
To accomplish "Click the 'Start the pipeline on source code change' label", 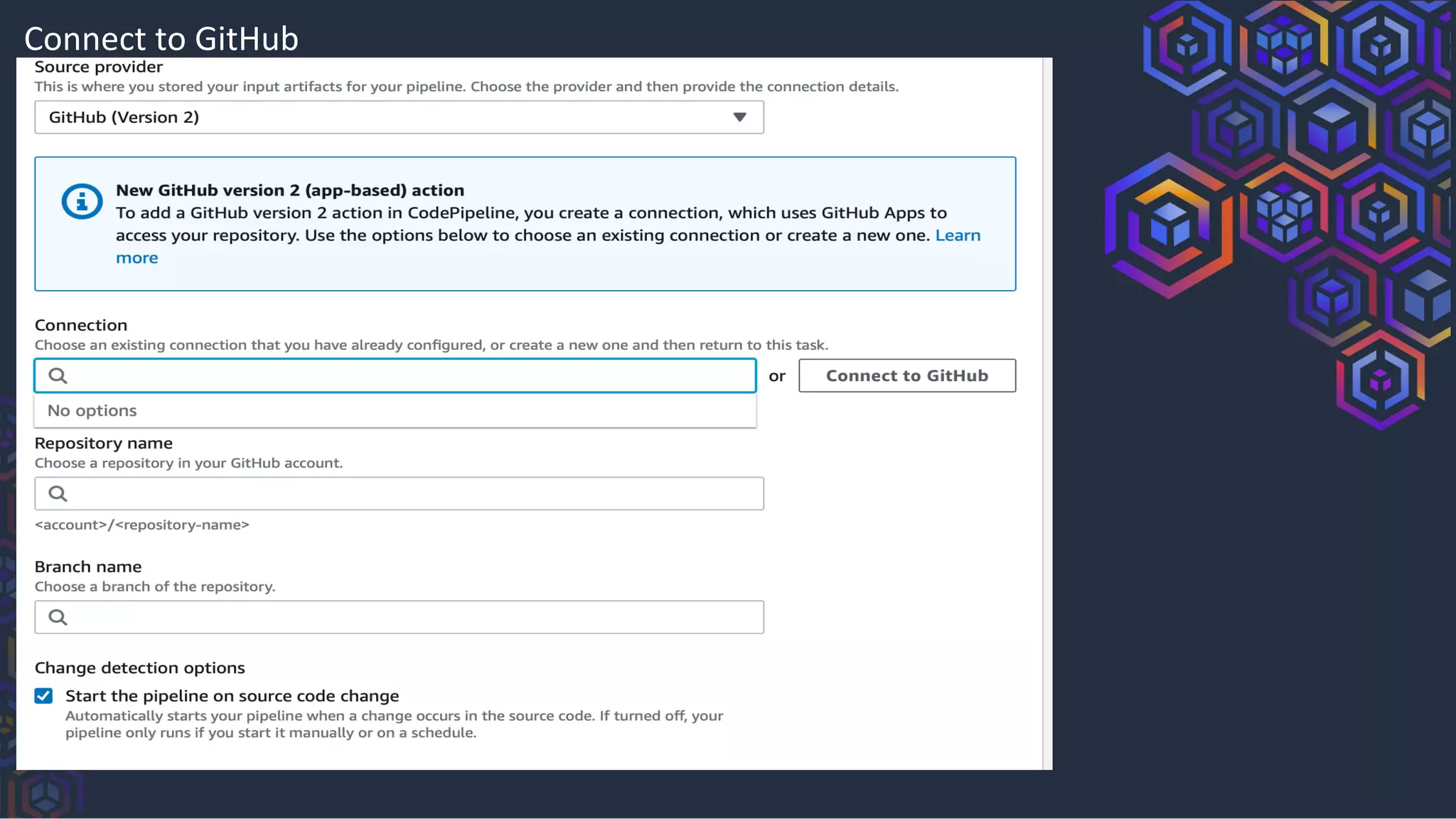I will 232,696.
